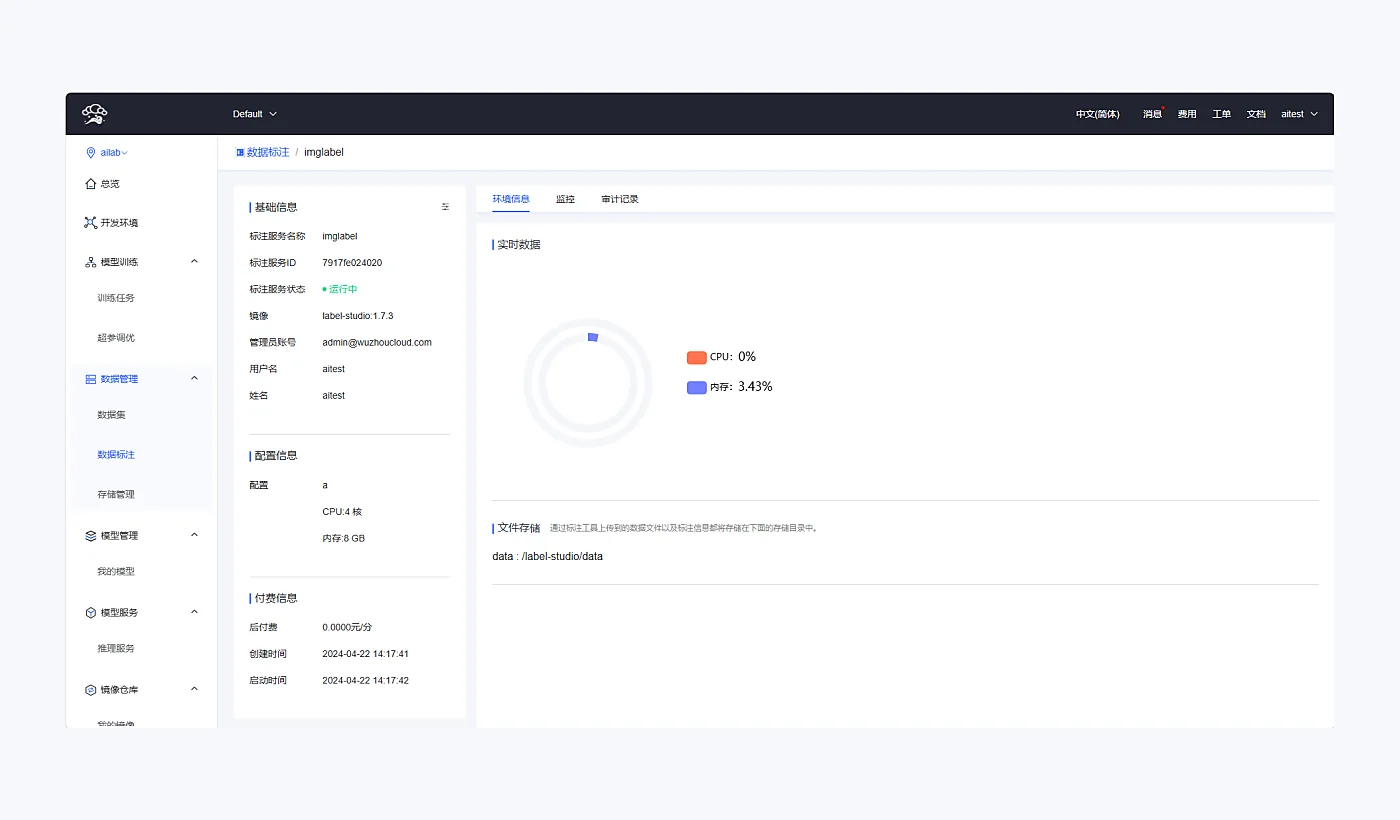The width and height of the screenshot is (1400, 820).
Task: Click the blue 内存 legend swatch
Action: [697, 387]
